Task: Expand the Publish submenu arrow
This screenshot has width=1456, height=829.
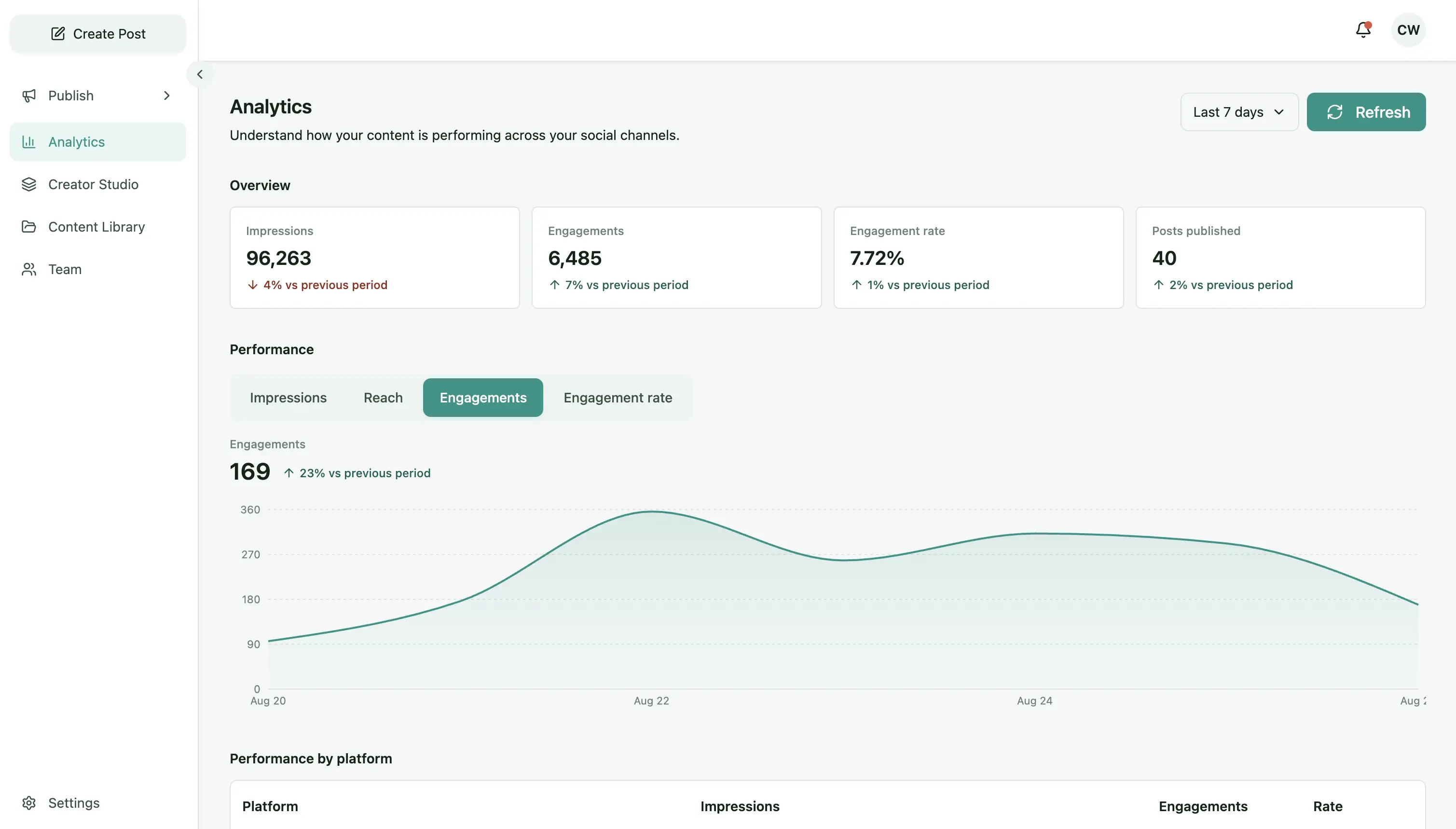Action: [167, 96]
